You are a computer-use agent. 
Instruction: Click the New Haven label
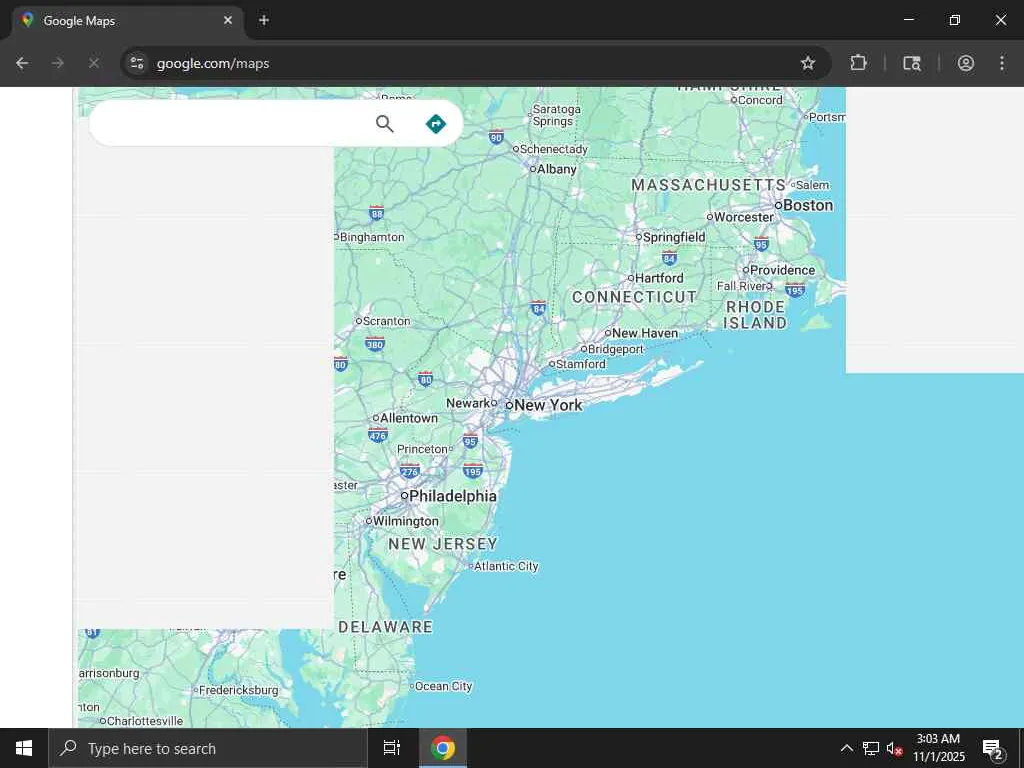pyautogui.click(x=645, y=333)
